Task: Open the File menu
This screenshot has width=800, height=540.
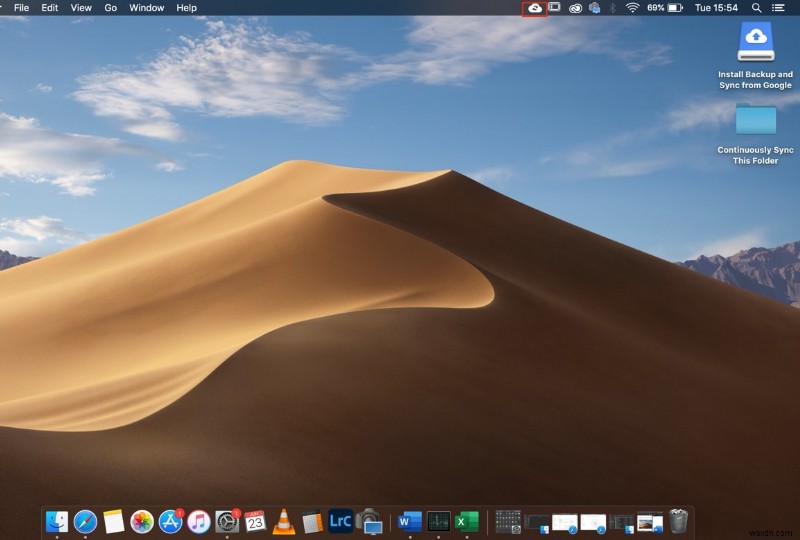Action: click(21, 8)
